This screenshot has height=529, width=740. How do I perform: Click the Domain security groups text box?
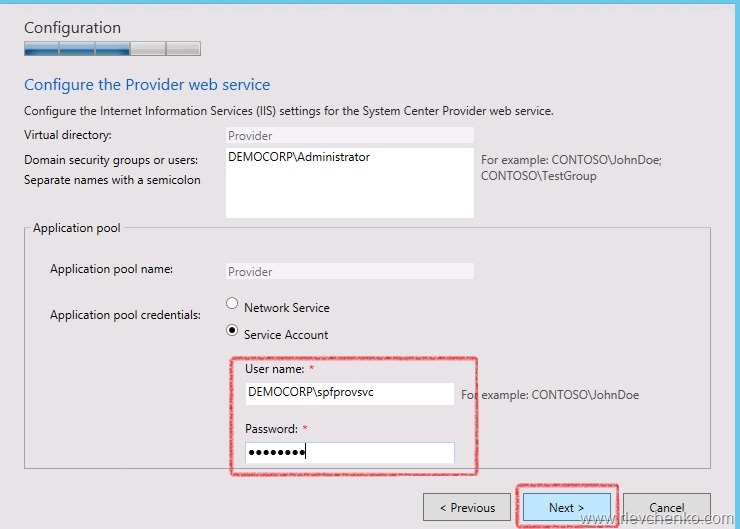[x=349, y=182]
